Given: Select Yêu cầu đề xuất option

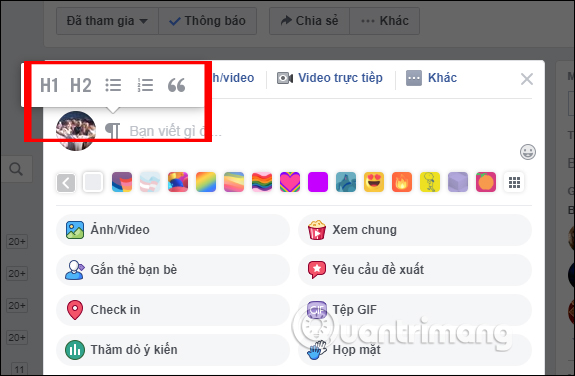Looking at the screenshot, I should tap(415, 270).
